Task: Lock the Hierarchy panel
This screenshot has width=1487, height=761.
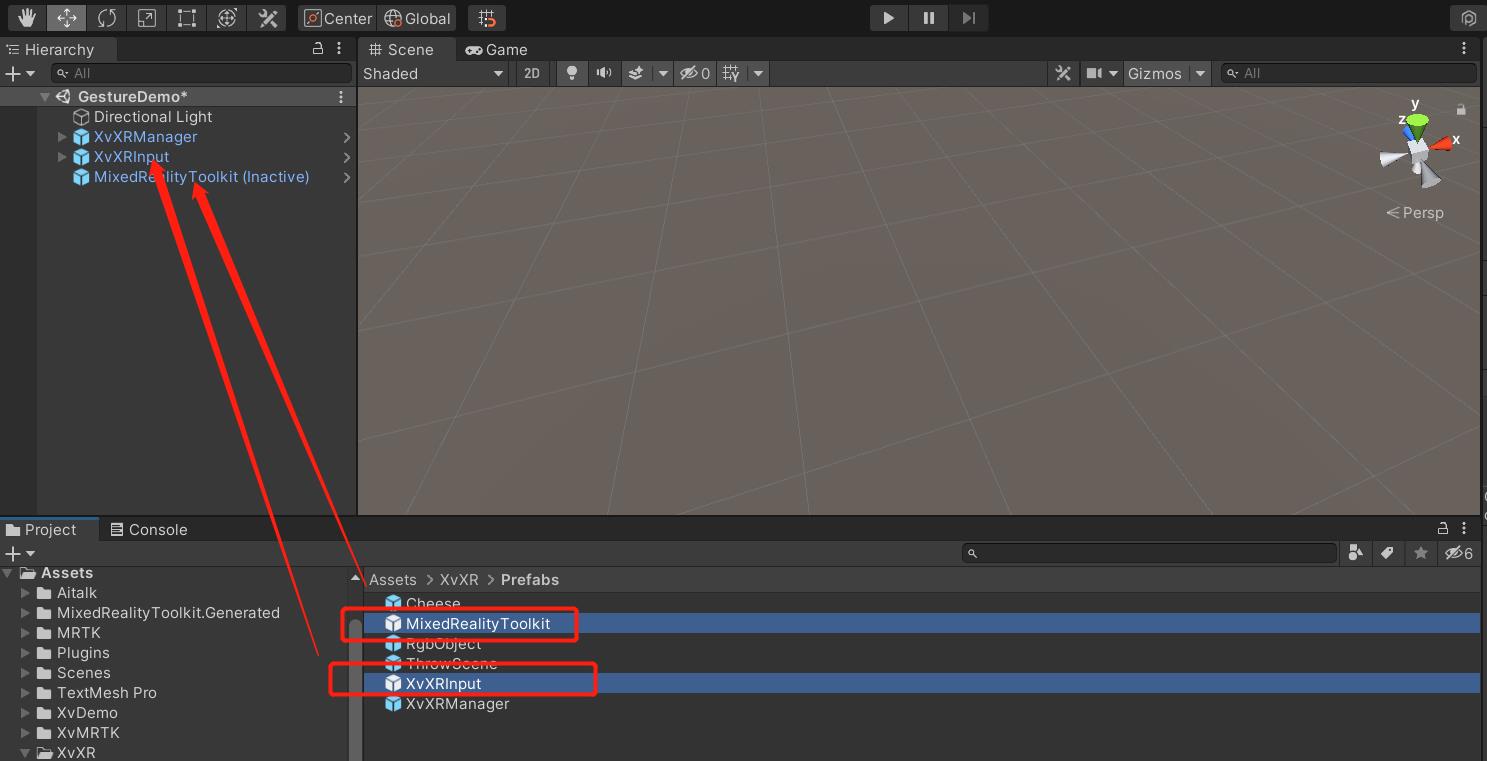Action: (x=318, y=48)
